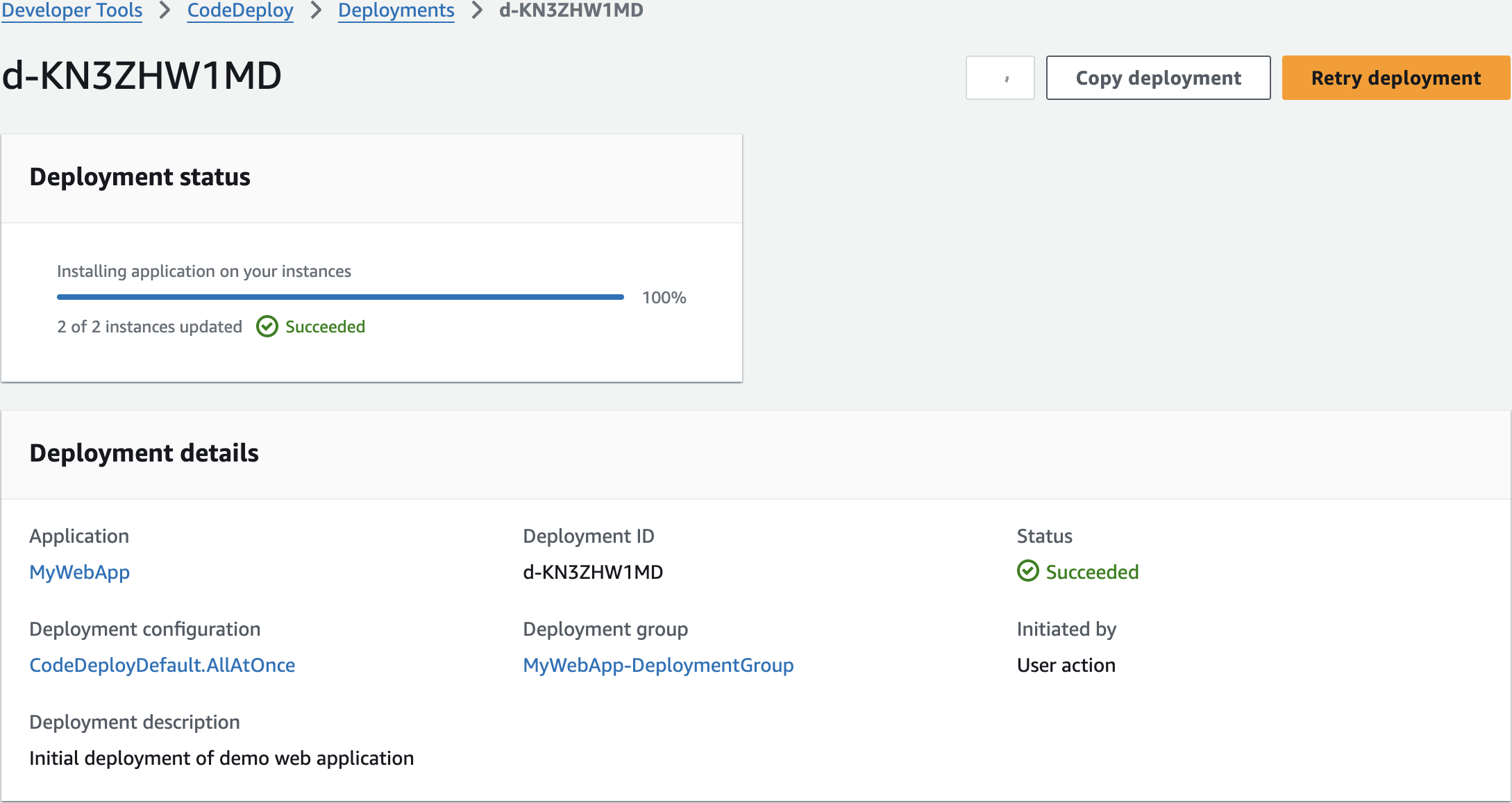
Task: Click the chevron after Developer Tools breadcrumb
Action: (165, 10)
